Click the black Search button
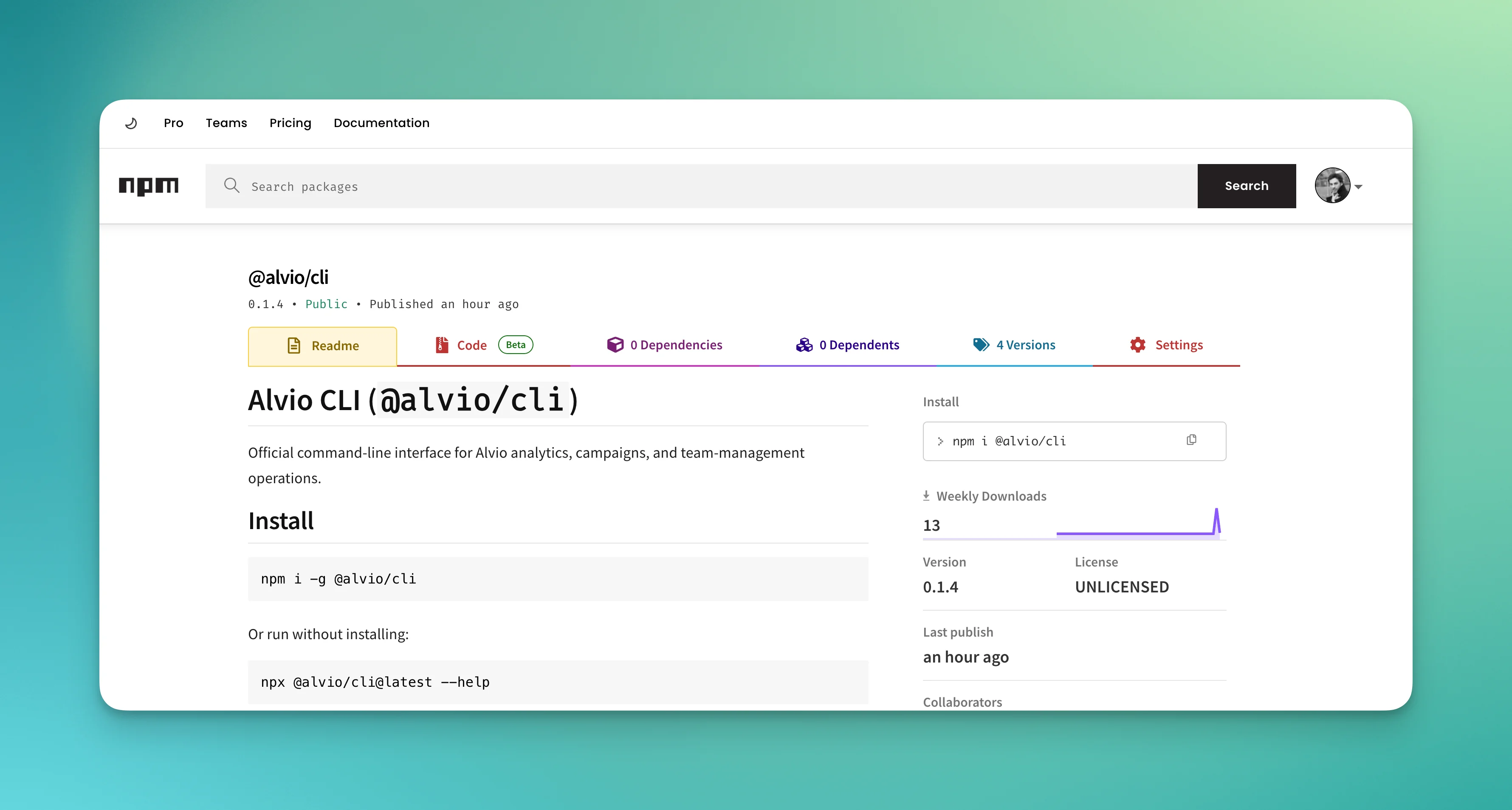The height and width of the screenshot is (810, 1512). pos(1246,186)
